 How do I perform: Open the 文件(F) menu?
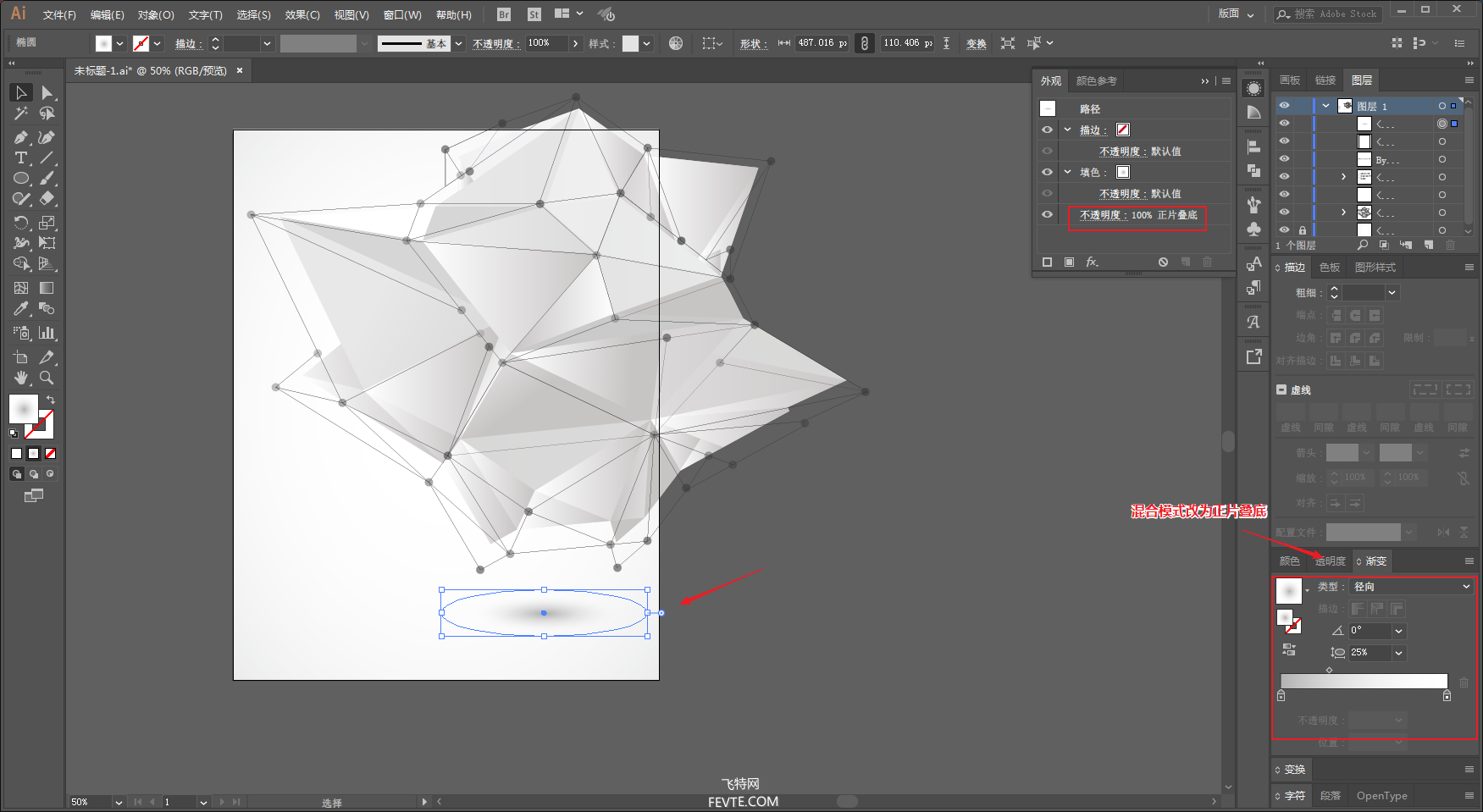coord(59,15)
